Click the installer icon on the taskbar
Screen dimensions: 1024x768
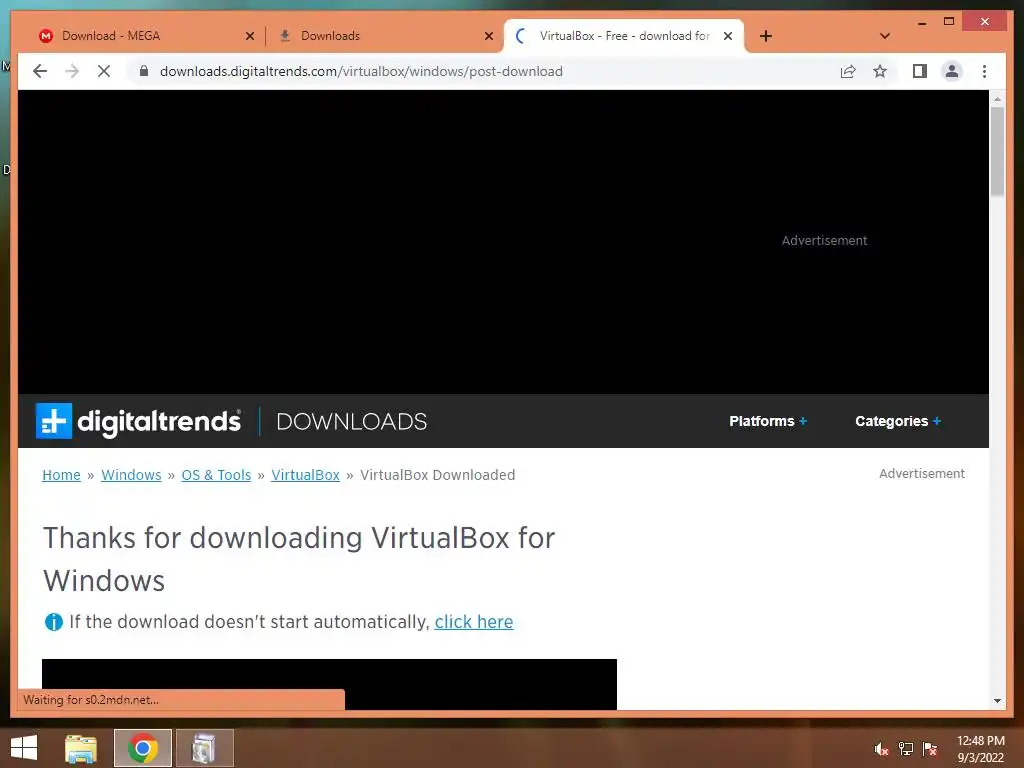(x=204, y=748)
